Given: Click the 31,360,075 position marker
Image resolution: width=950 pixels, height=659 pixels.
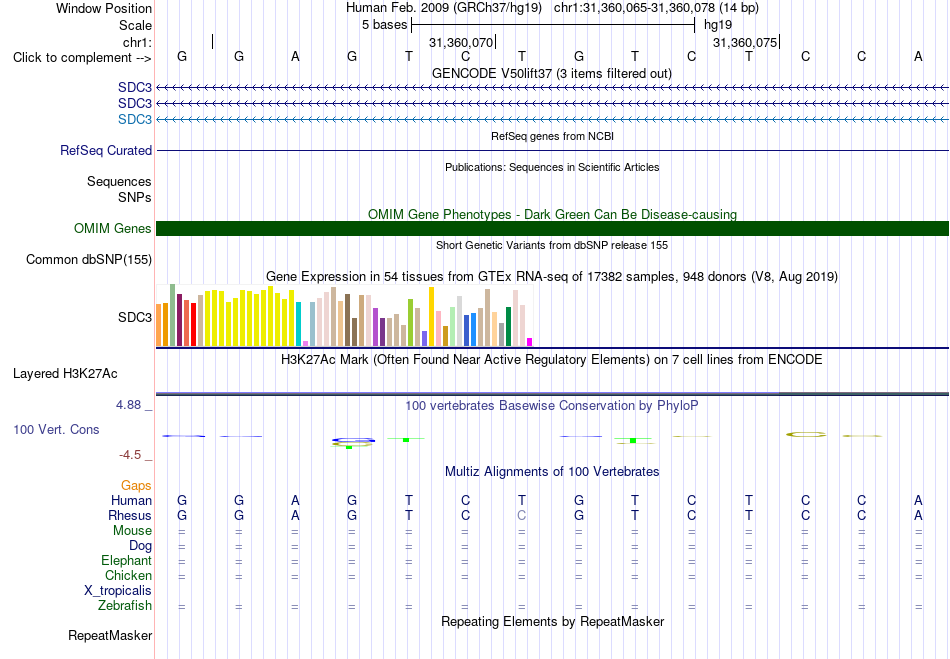Looking at the screenshot, I should click(745, 42).
